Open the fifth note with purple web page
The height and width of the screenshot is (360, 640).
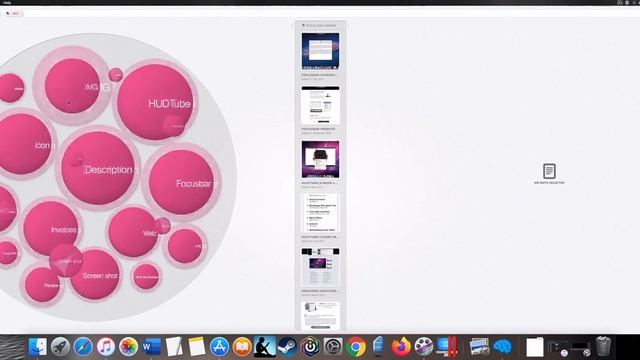pos(320,267)
